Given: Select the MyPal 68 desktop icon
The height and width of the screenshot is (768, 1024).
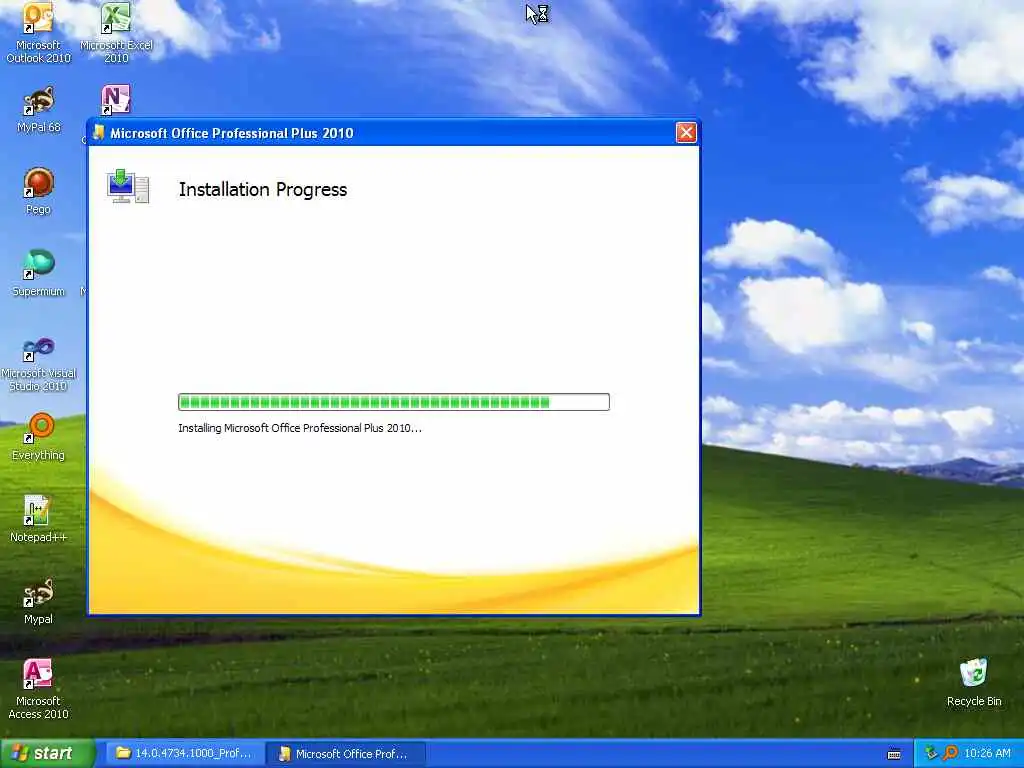Looking at the screenshot, I should point(39,110).
